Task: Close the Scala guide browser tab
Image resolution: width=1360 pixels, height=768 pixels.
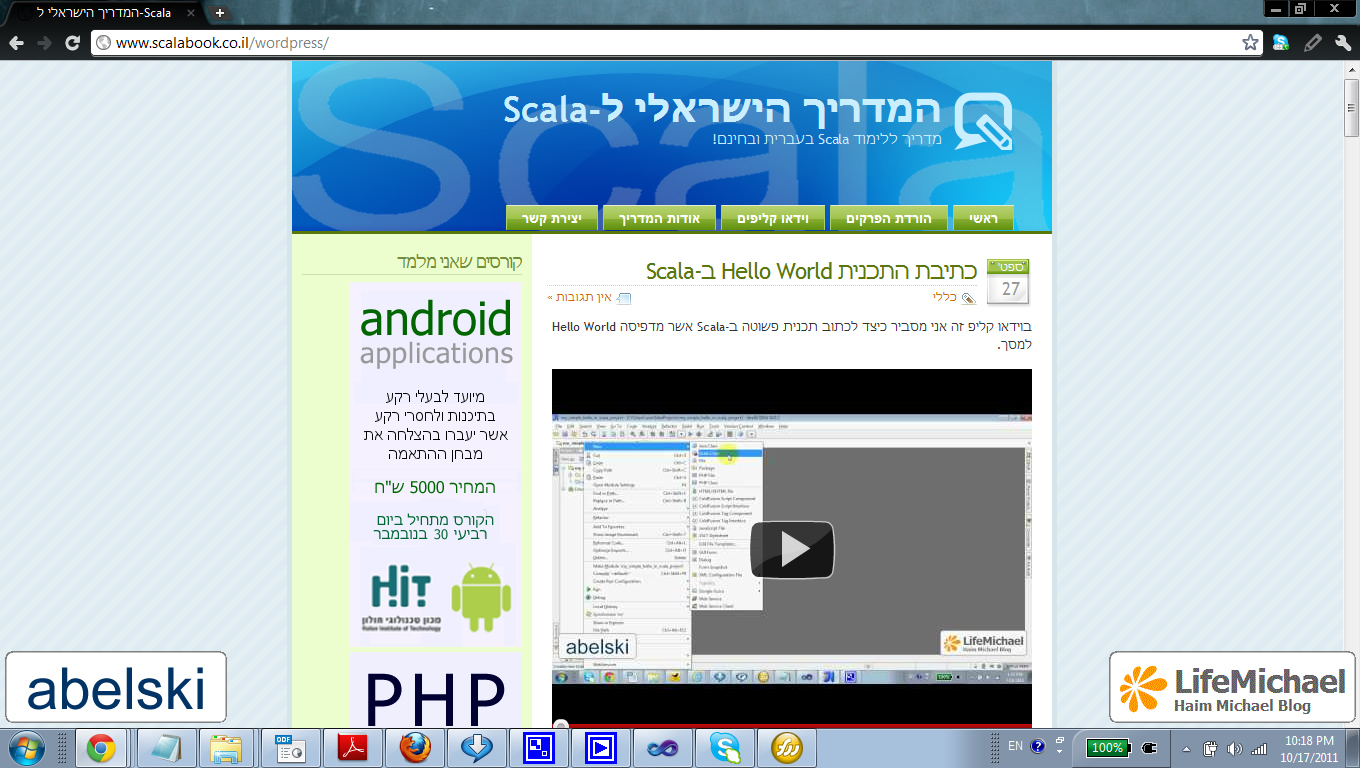Action: coord(191,13)
